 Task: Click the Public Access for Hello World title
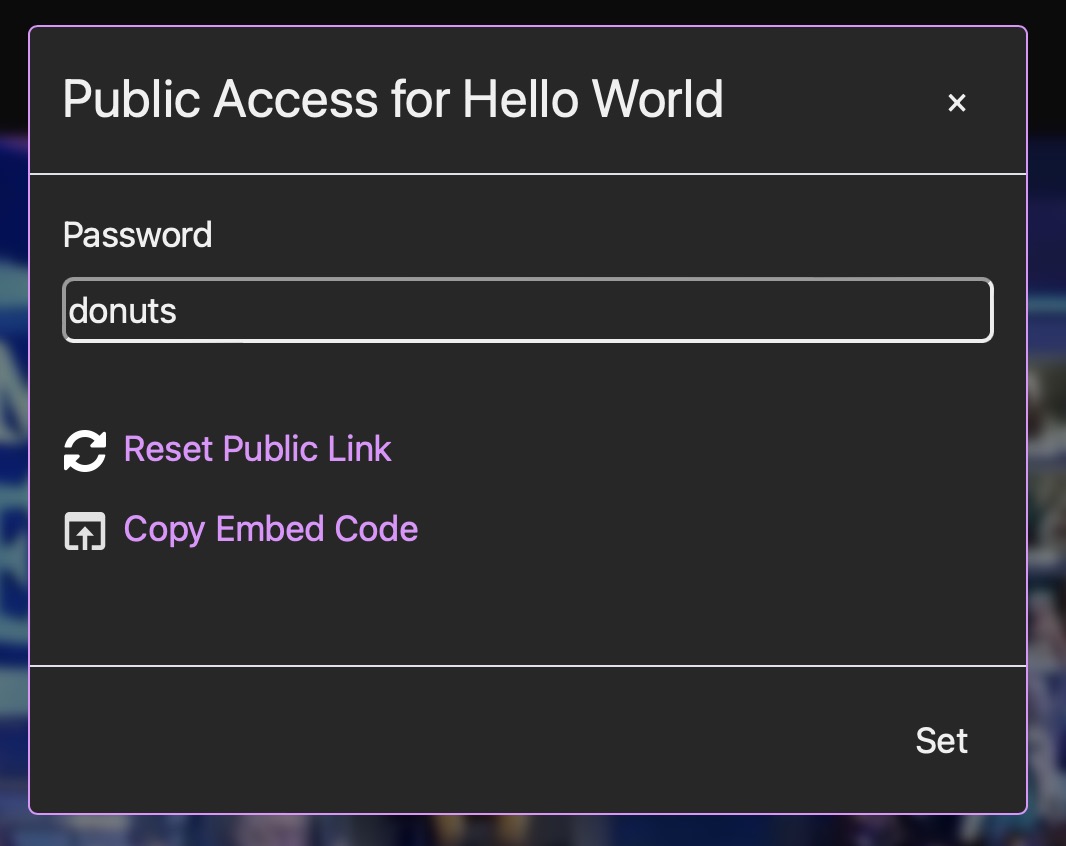point(393,100)
